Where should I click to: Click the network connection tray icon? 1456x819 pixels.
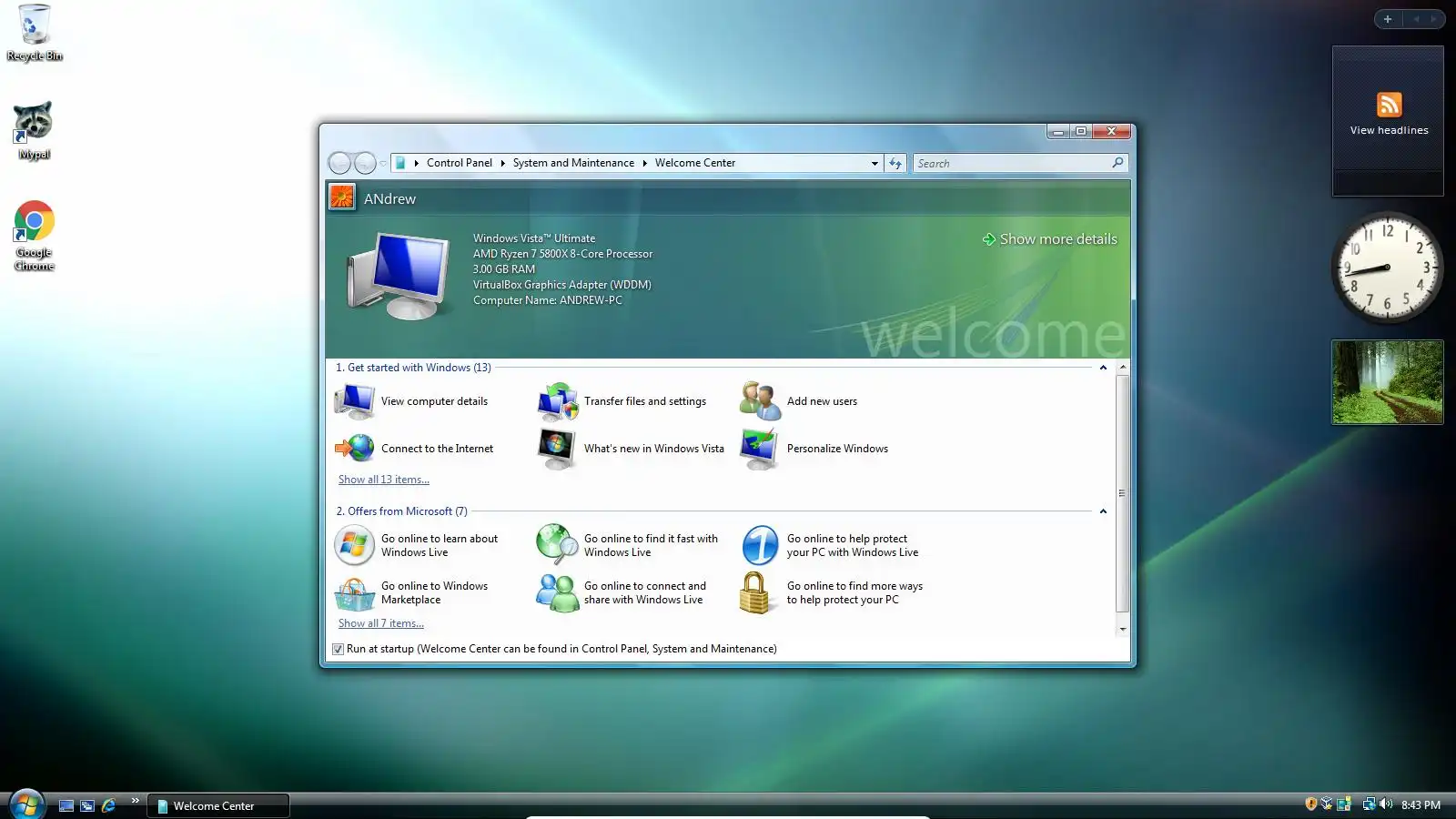(x=1369, y=804)
